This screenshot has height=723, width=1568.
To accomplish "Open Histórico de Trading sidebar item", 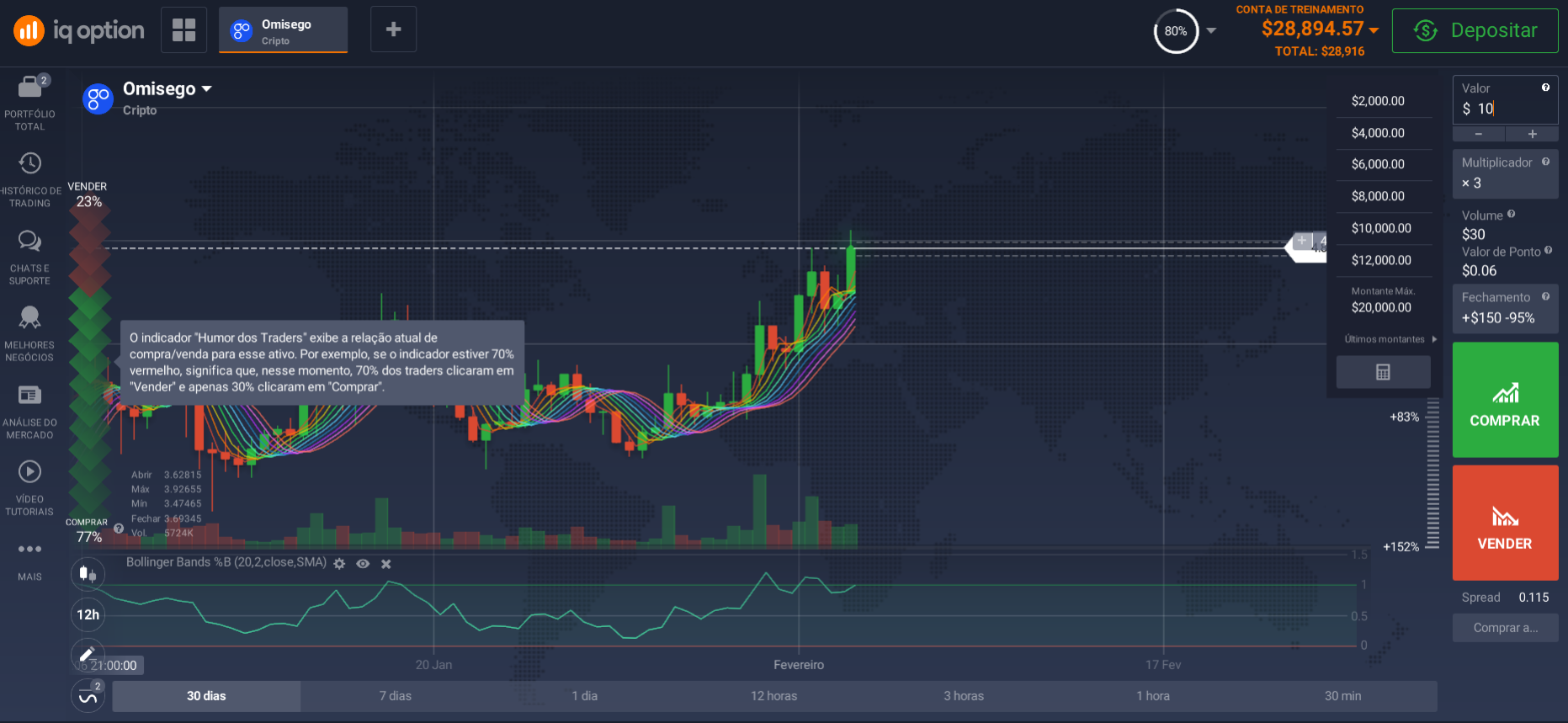I will click(x=29, y=180).
